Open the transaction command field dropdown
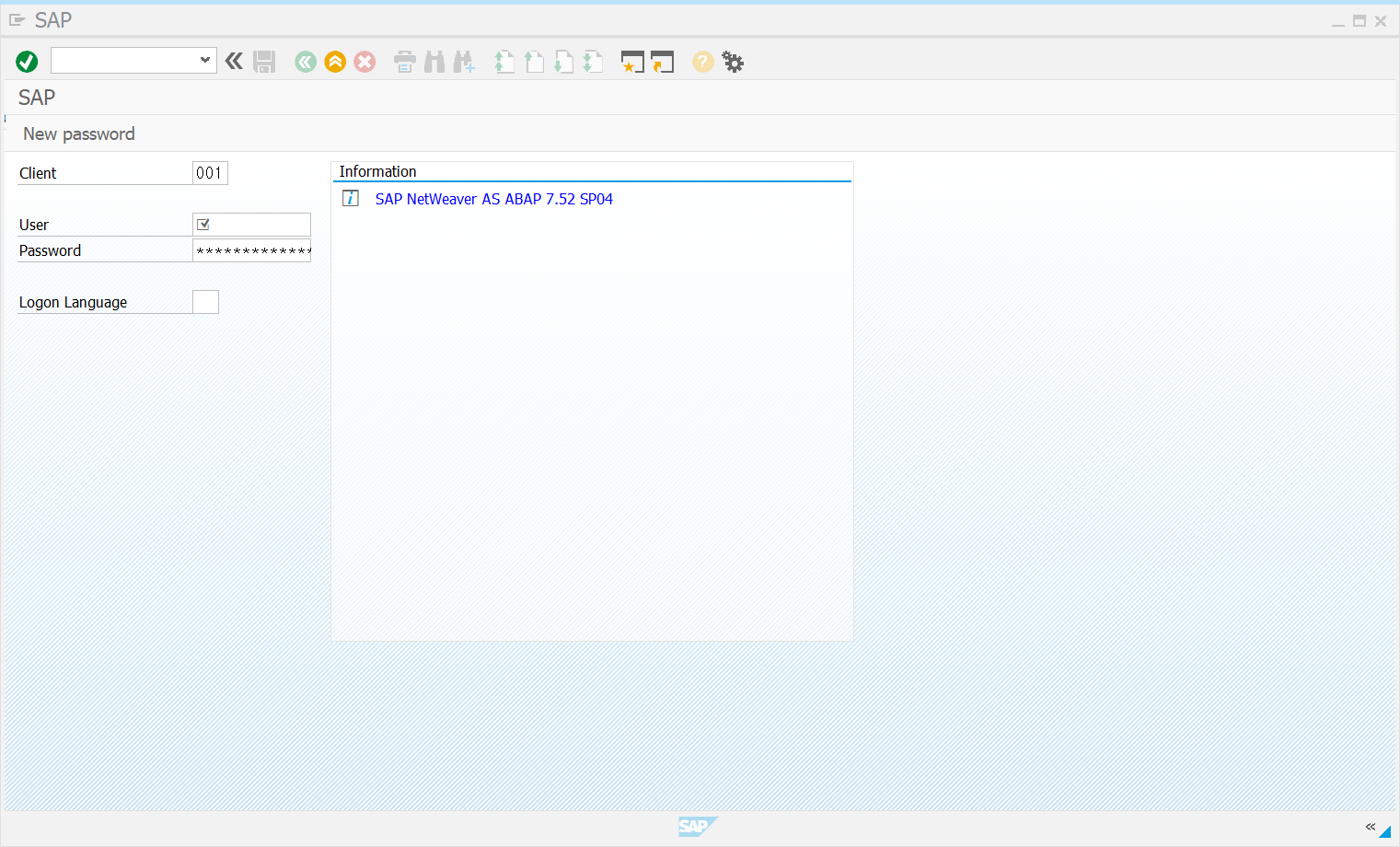The width and height of the screenshot is (1400, 847). pyautogui.click(x=204, y=61)
